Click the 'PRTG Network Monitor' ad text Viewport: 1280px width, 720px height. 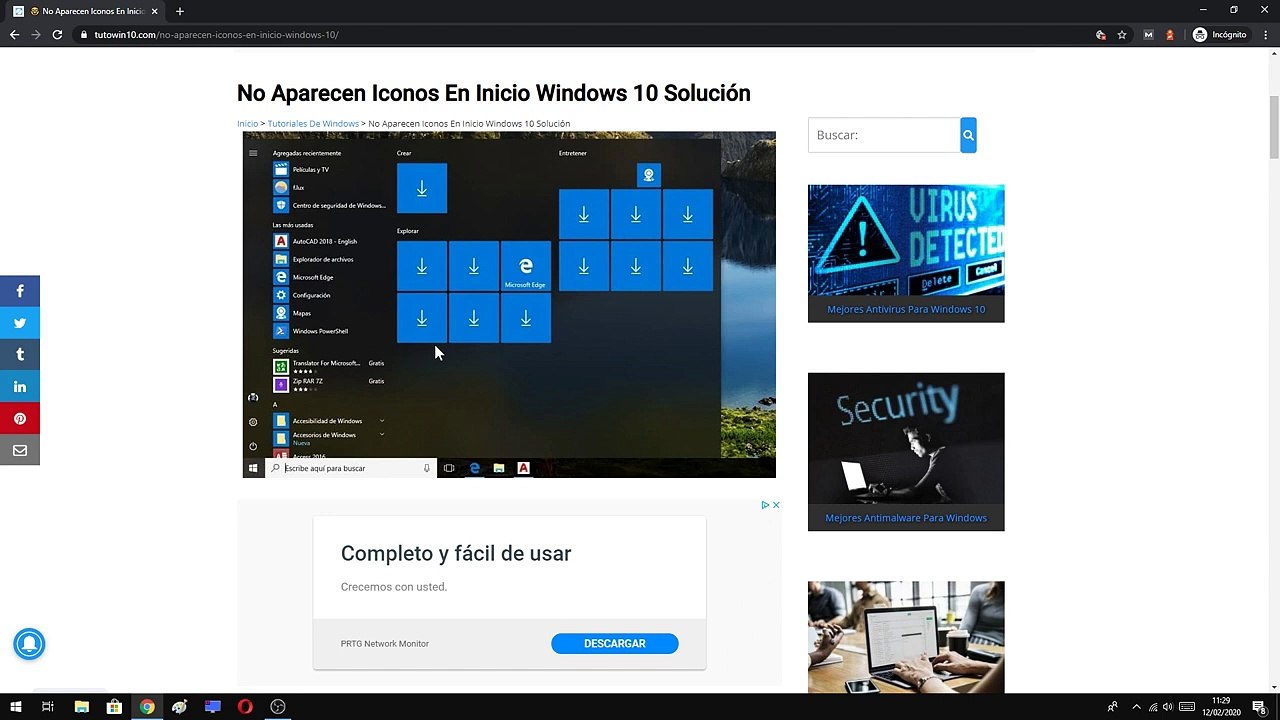click(385, 644)
